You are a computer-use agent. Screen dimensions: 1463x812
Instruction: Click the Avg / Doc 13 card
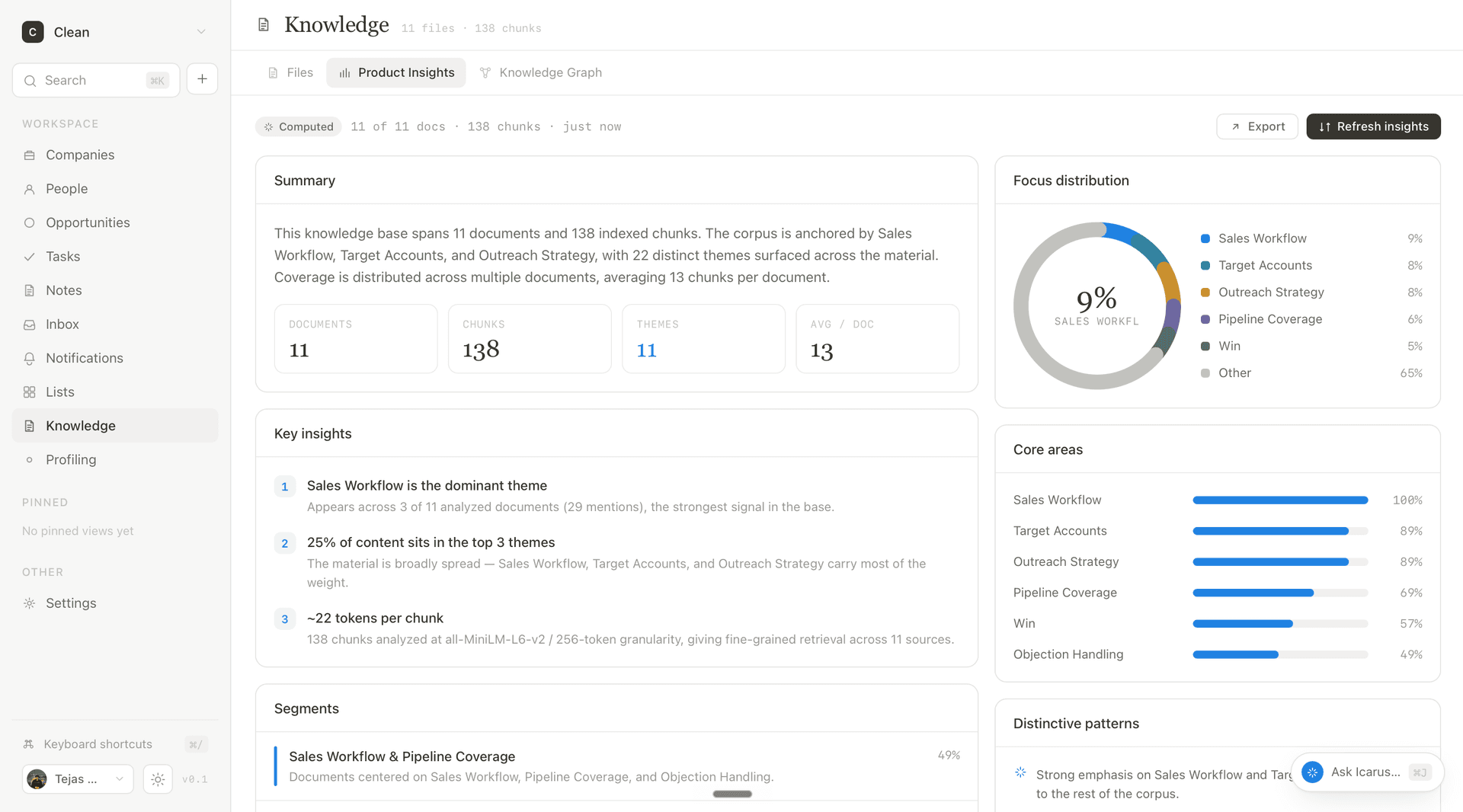point(877,339)
